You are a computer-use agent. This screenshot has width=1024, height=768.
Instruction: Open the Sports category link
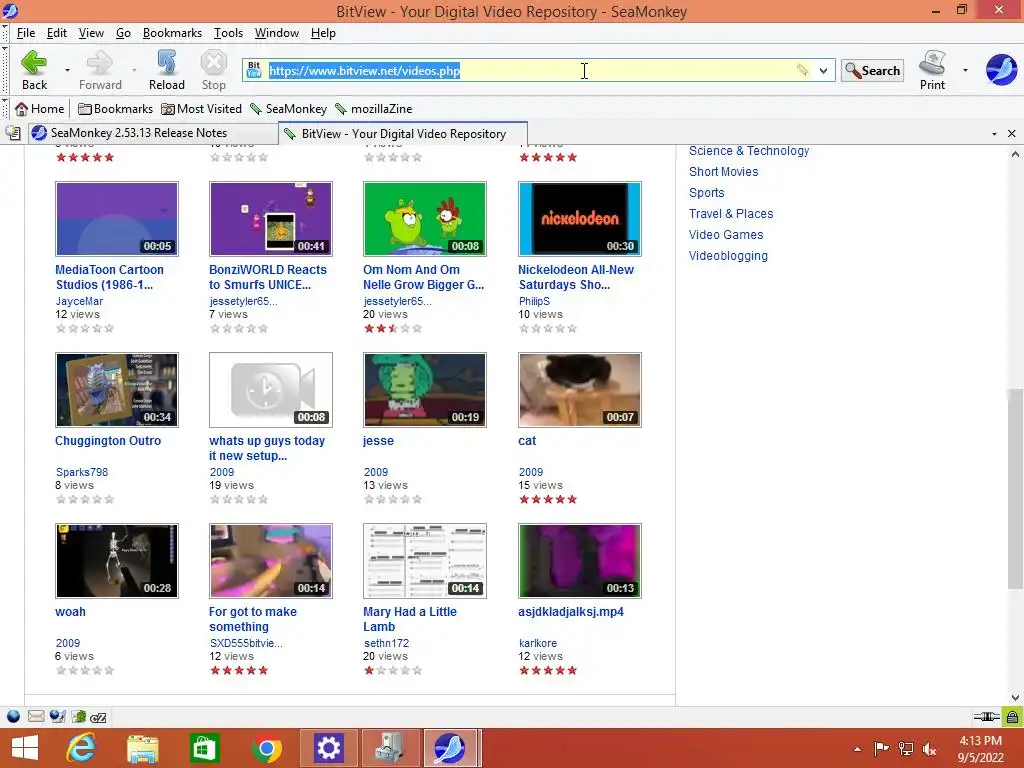click(707, 193)
